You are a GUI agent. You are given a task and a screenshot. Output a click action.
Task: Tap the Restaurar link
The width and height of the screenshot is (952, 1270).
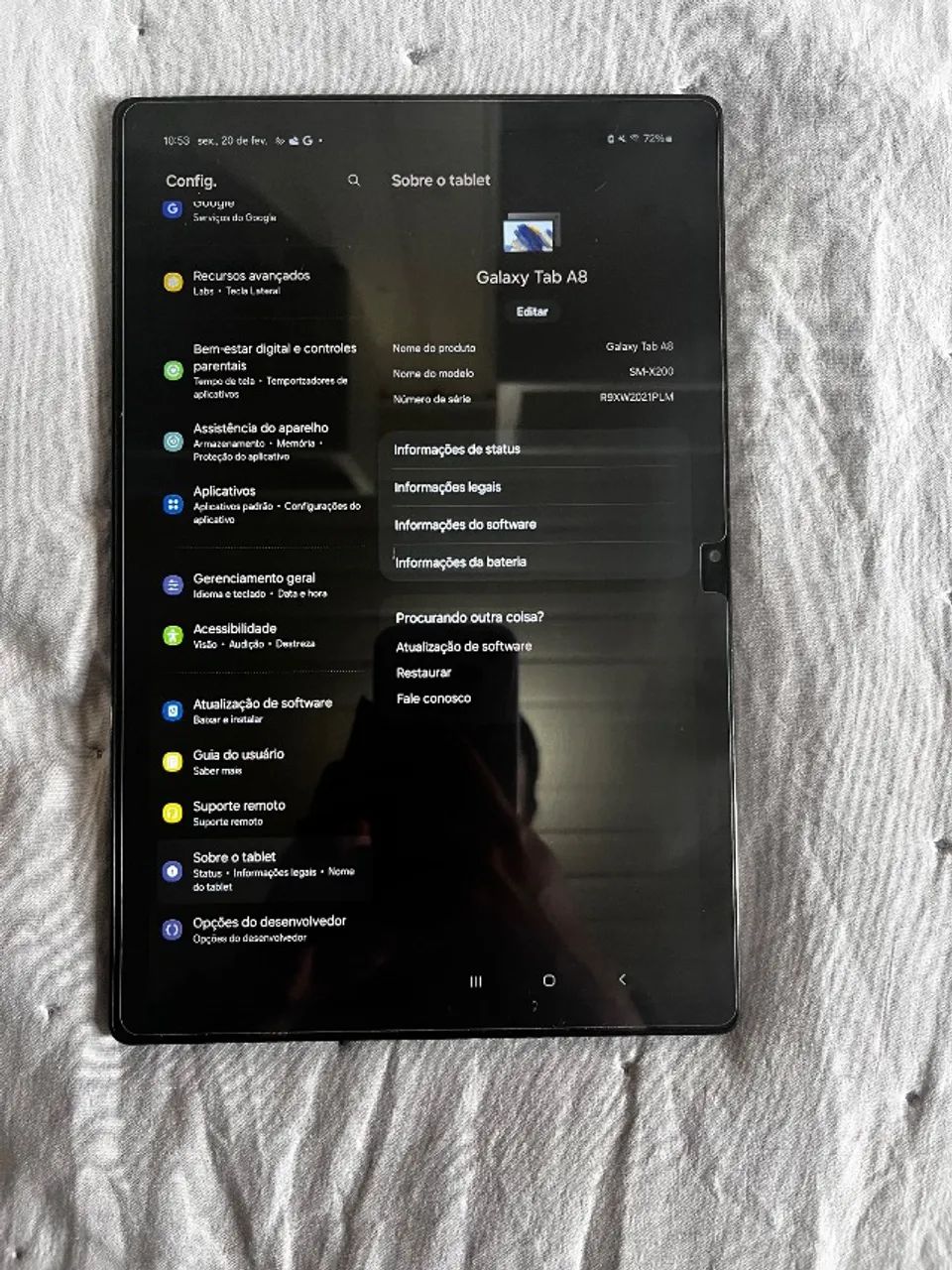tap(423, 673)
